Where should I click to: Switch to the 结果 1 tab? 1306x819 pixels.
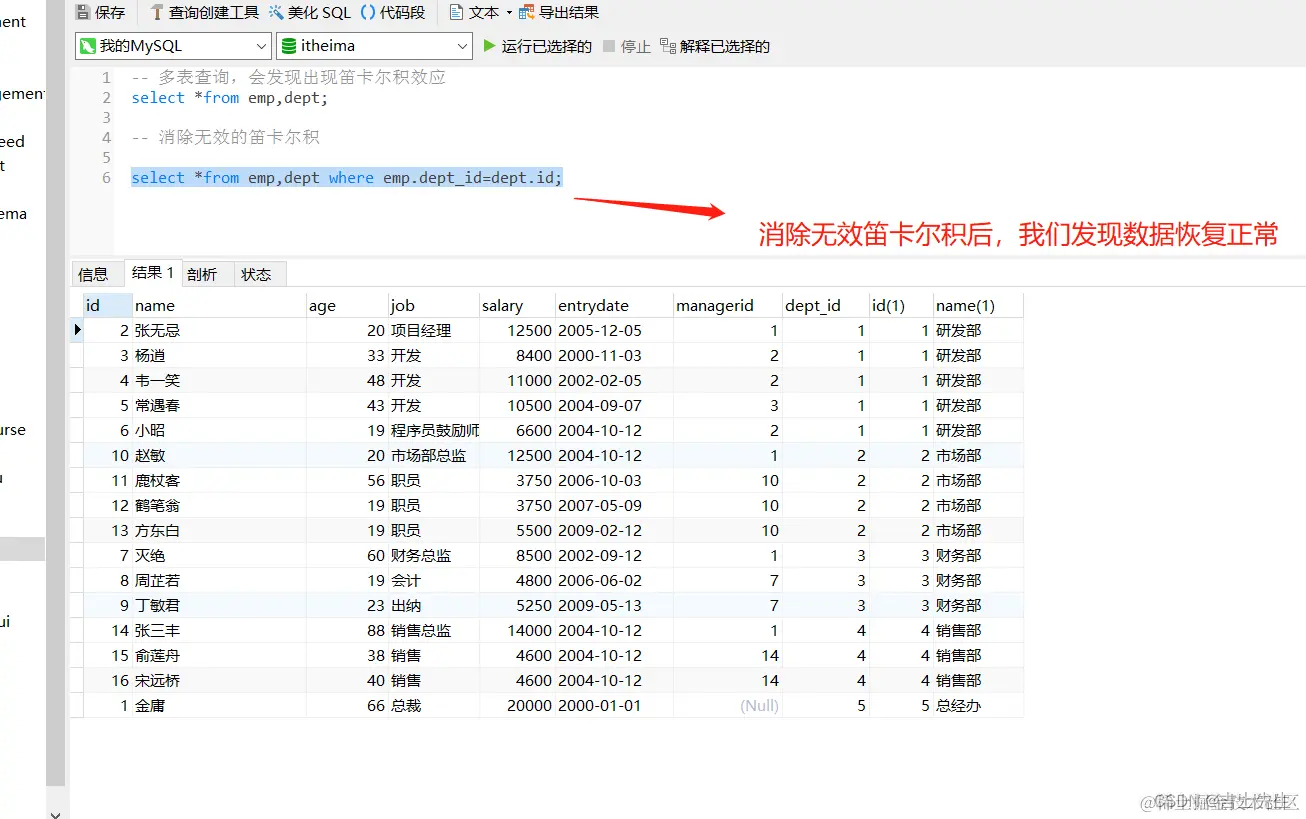coord(153,273)
